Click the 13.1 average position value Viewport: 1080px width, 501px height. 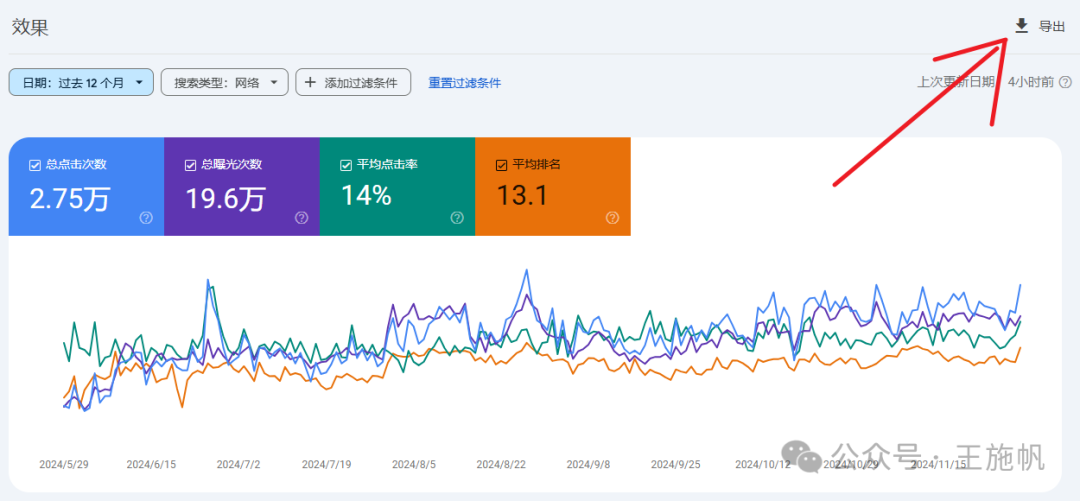pyautogui.click(x=522, y=196)
